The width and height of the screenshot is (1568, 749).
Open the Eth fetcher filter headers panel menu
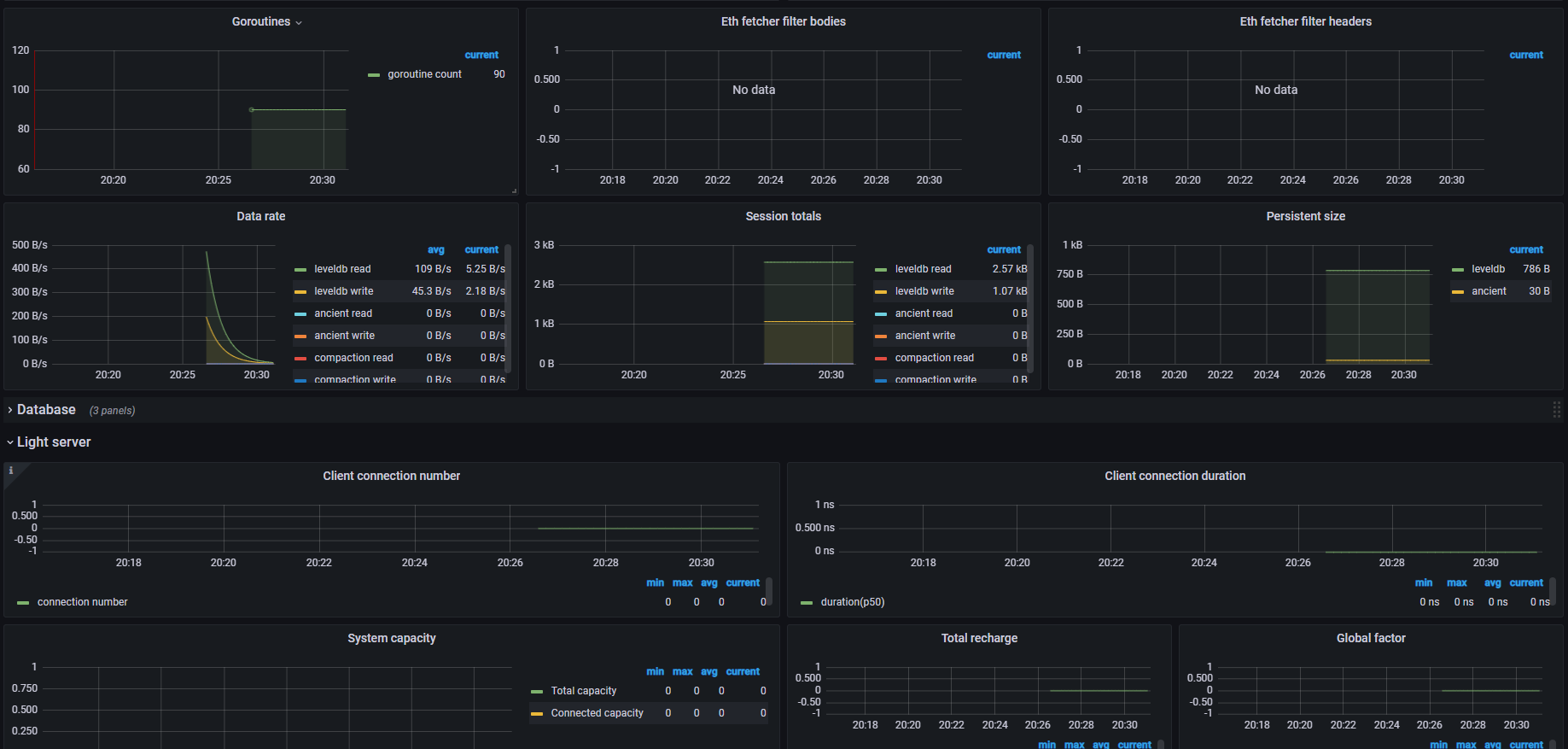pos(1305,21)
